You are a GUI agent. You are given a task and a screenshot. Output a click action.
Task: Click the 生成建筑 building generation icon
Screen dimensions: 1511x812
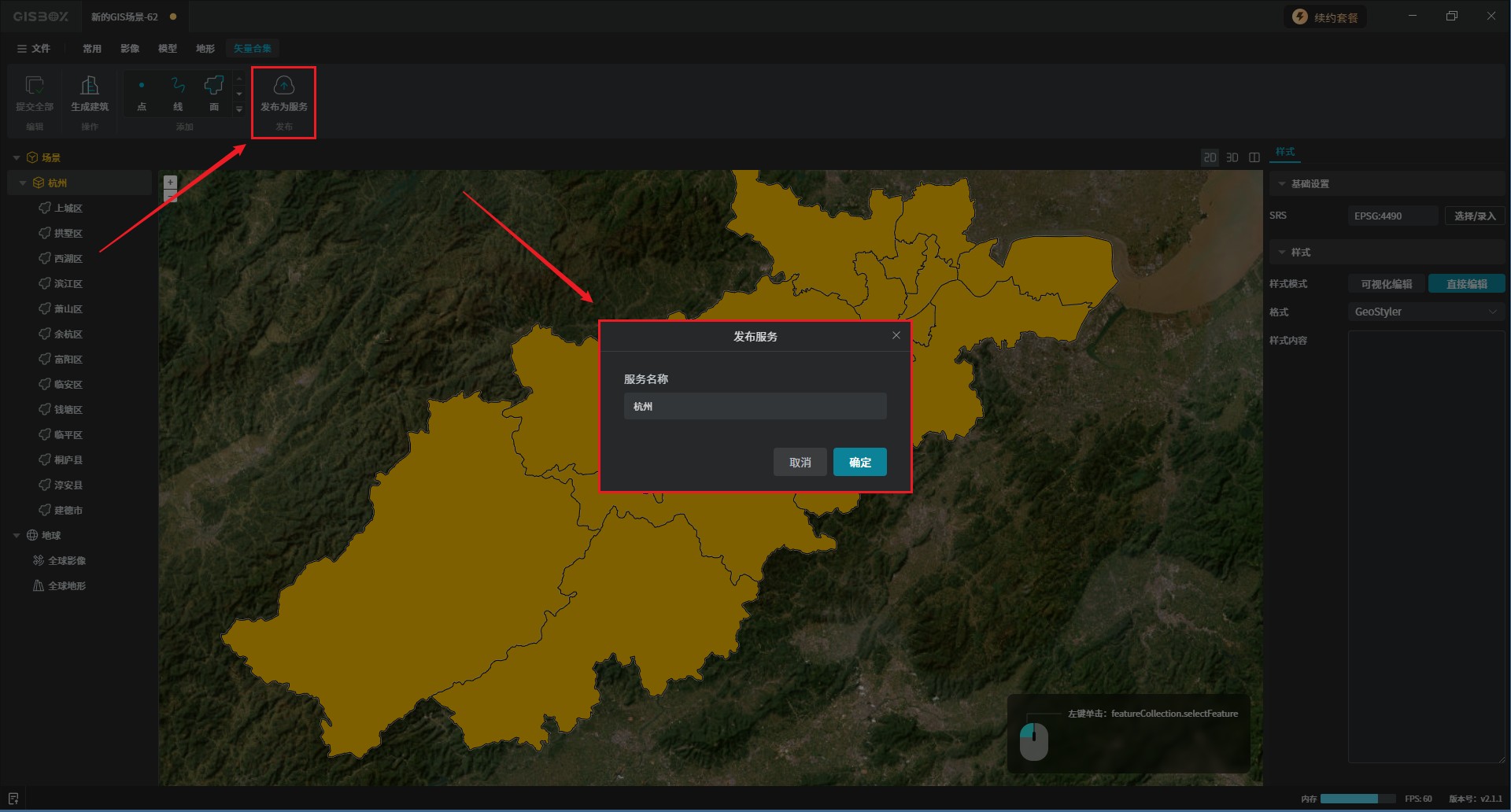point(90,86)
